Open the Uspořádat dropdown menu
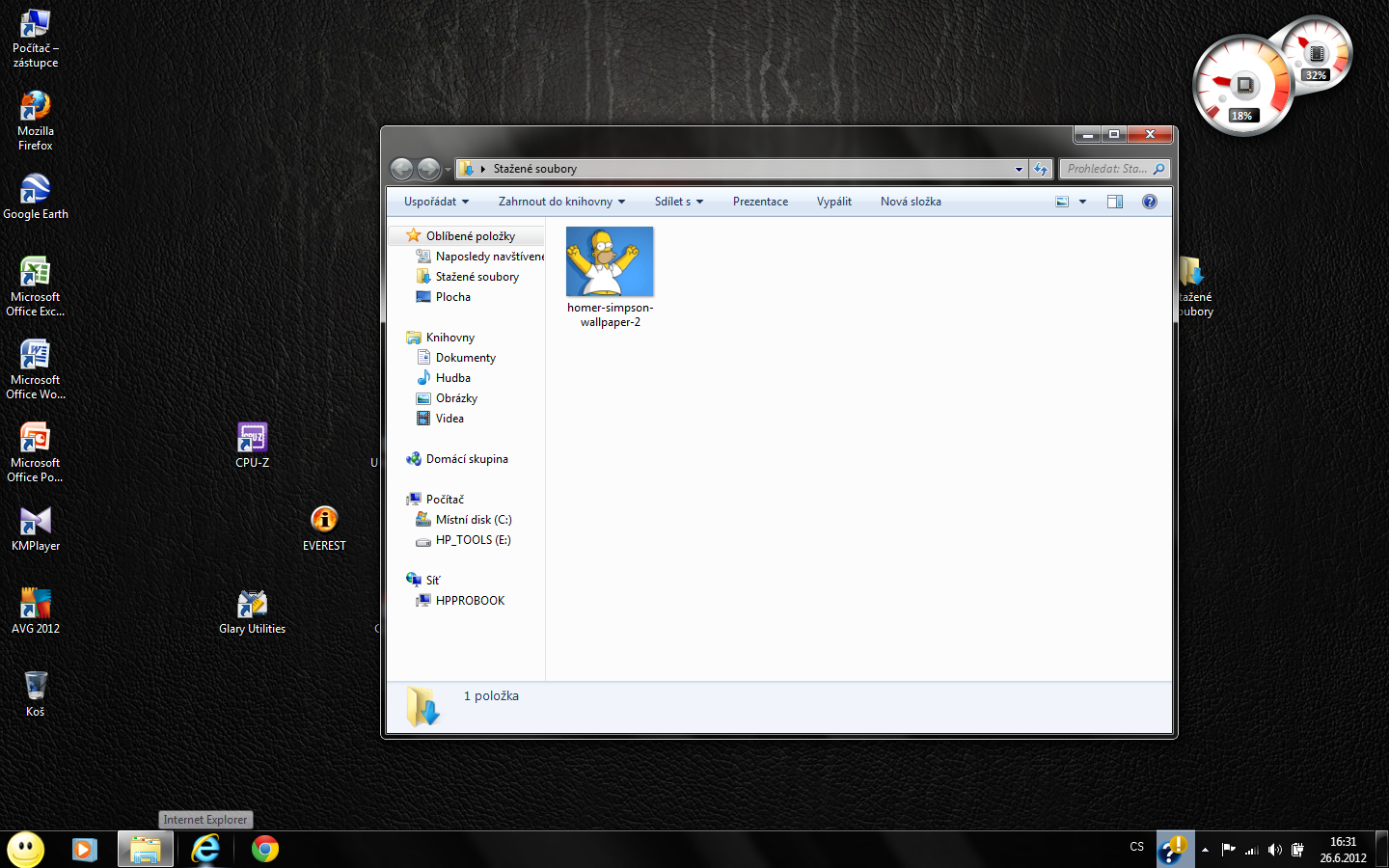The image size is (1389, 868). [x=436, y=202]
